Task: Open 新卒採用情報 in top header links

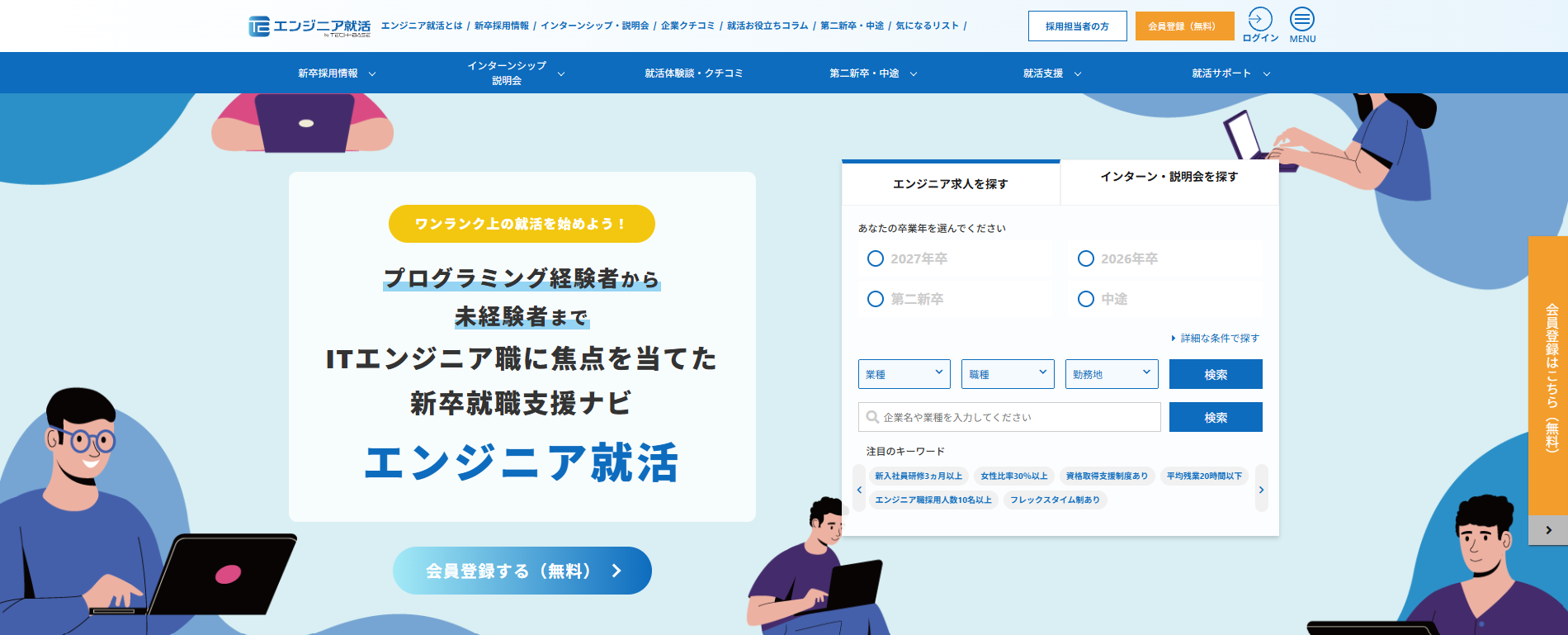Action: point(502,26)
